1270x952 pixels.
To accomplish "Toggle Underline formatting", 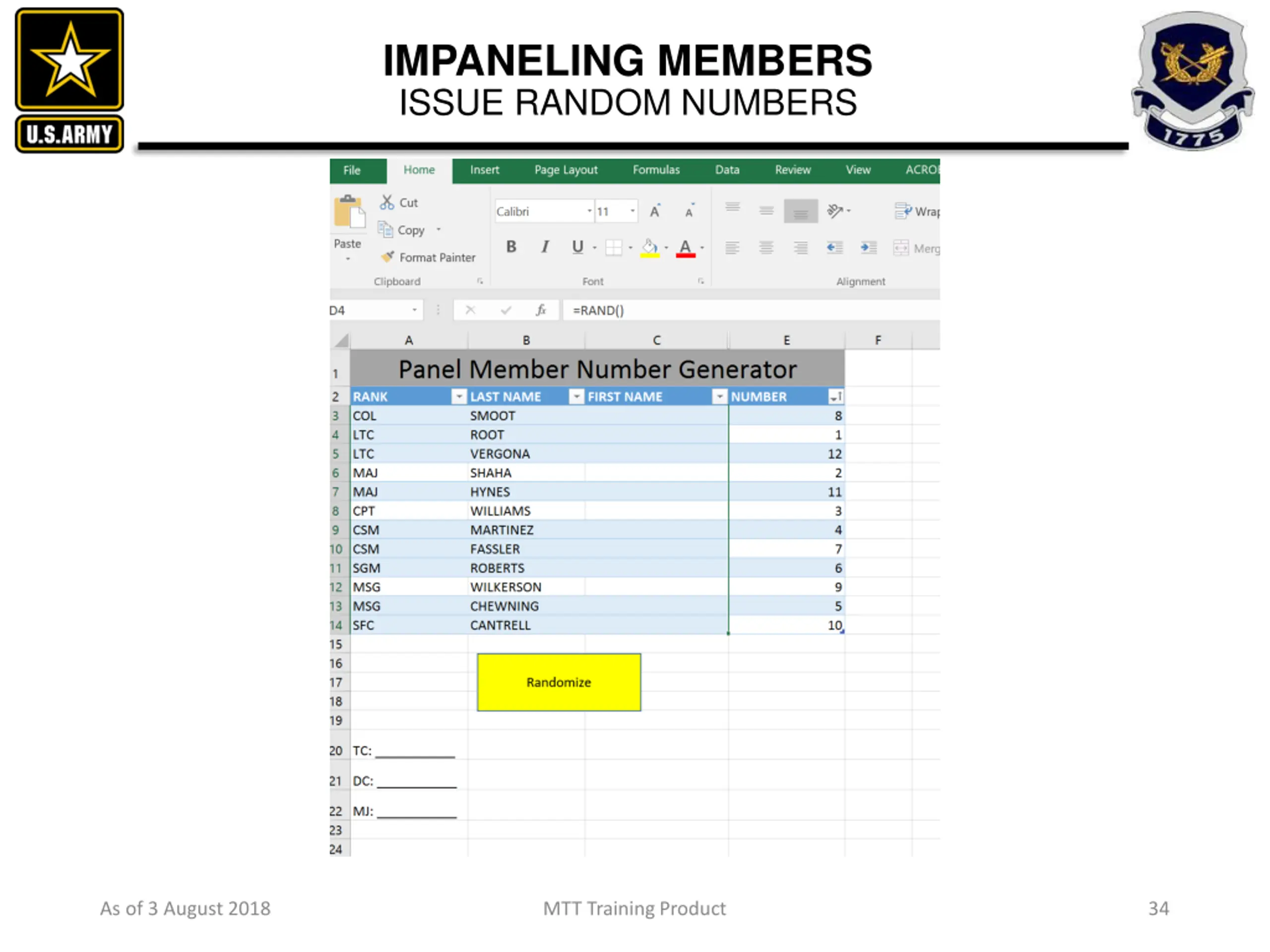I will tap(577, 247).
